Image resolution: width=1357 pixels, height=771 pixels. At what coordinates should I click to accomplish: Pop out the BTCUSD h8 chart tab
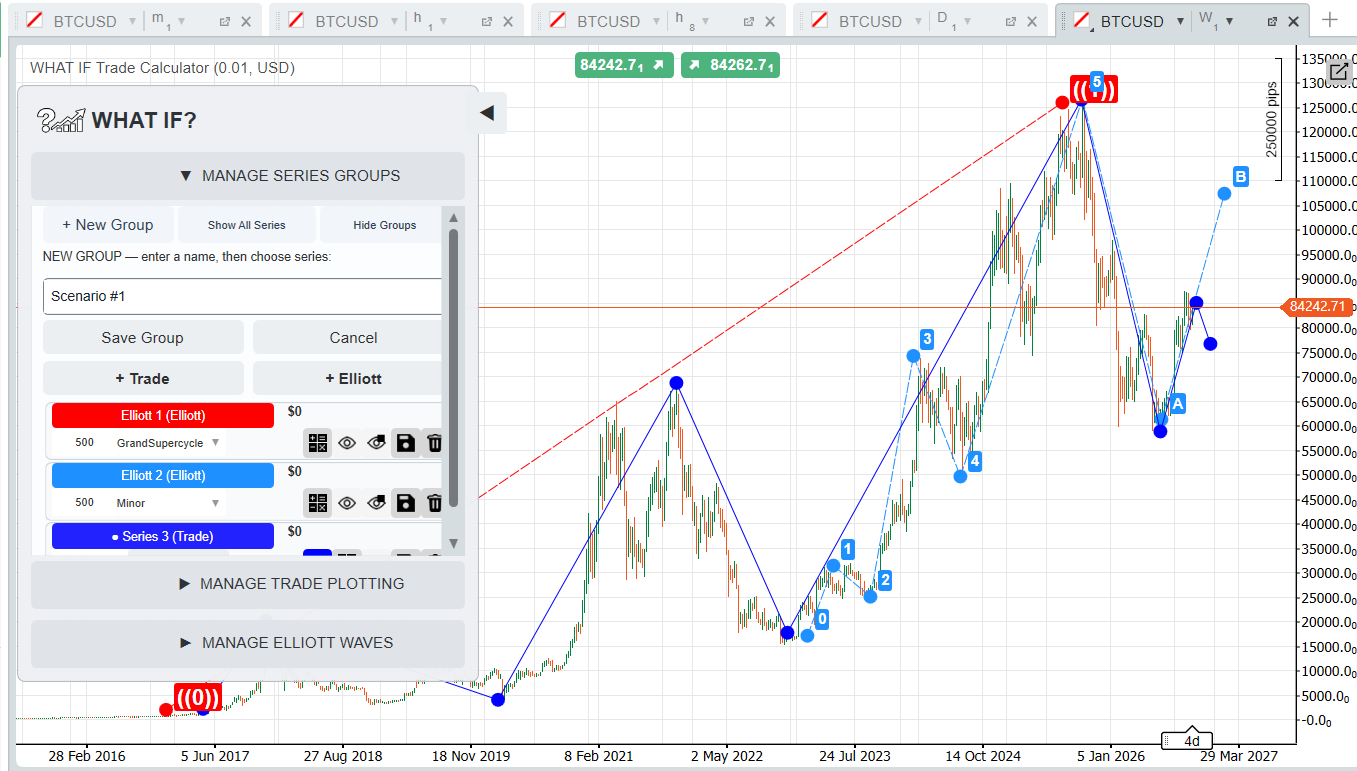point(748,21)
